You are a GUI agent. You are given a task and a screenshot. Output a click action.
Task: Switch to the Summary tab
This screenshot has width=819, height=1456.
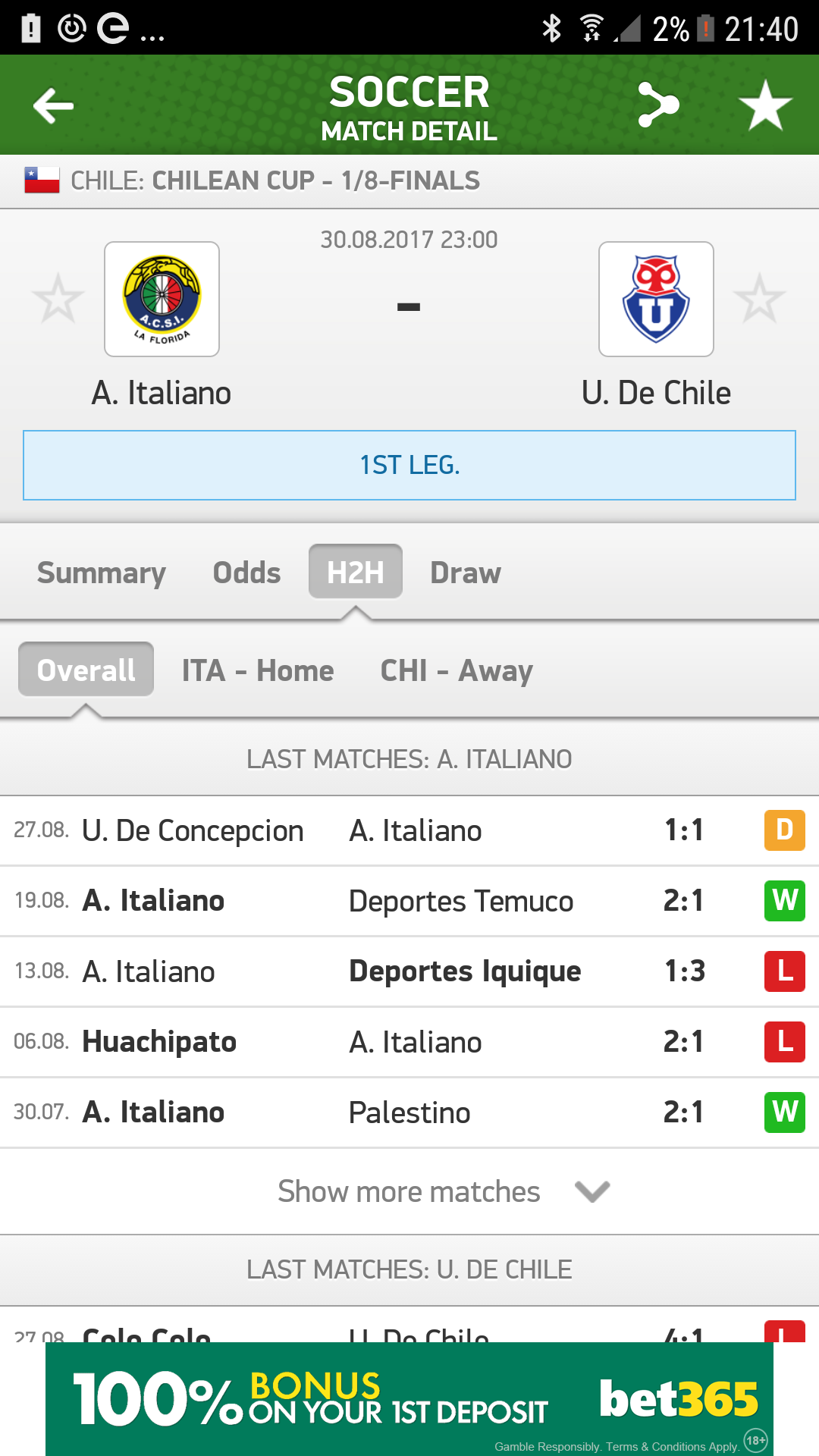pos(102,573)
